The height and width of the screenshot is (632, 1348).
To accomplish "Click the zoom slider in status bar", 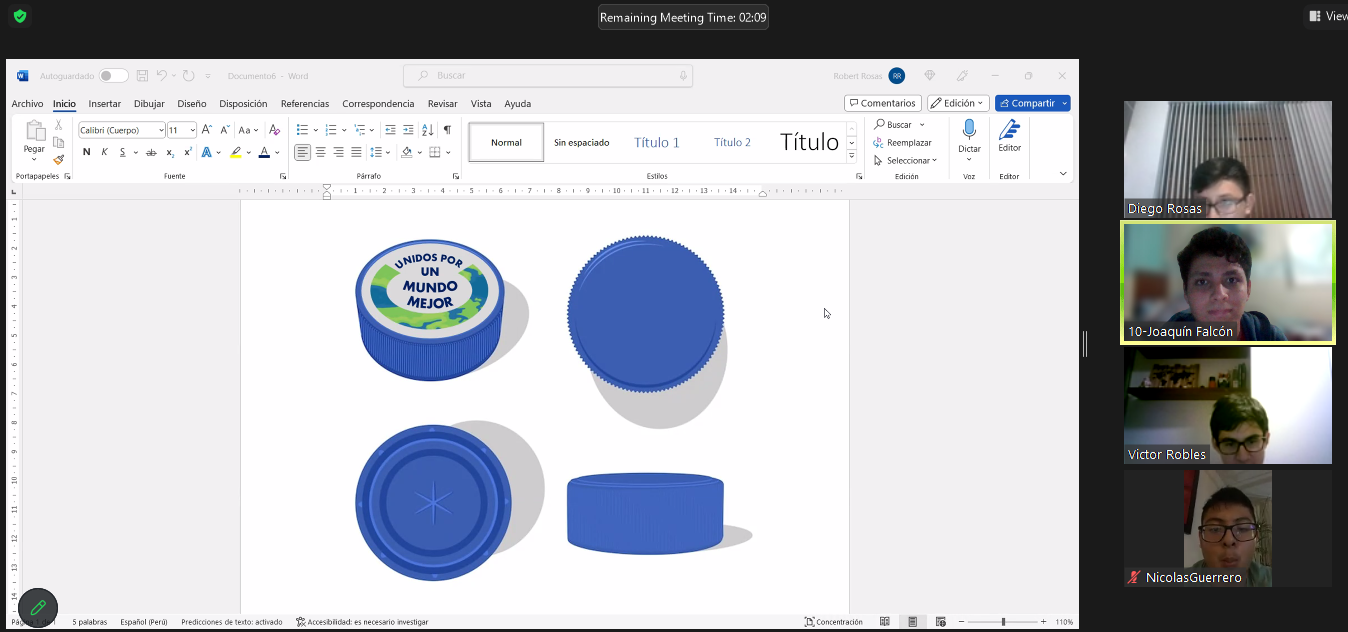I will [x=1003, y=622].
